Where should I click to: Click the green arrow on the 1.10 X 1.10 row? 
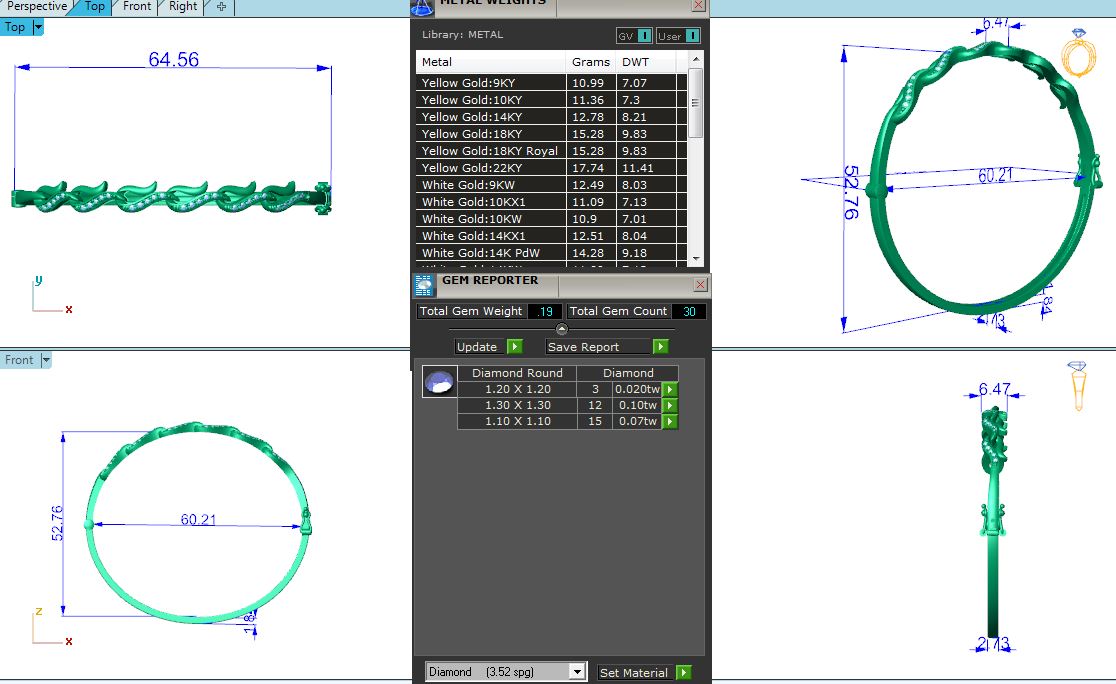click(x=670, y=422)
